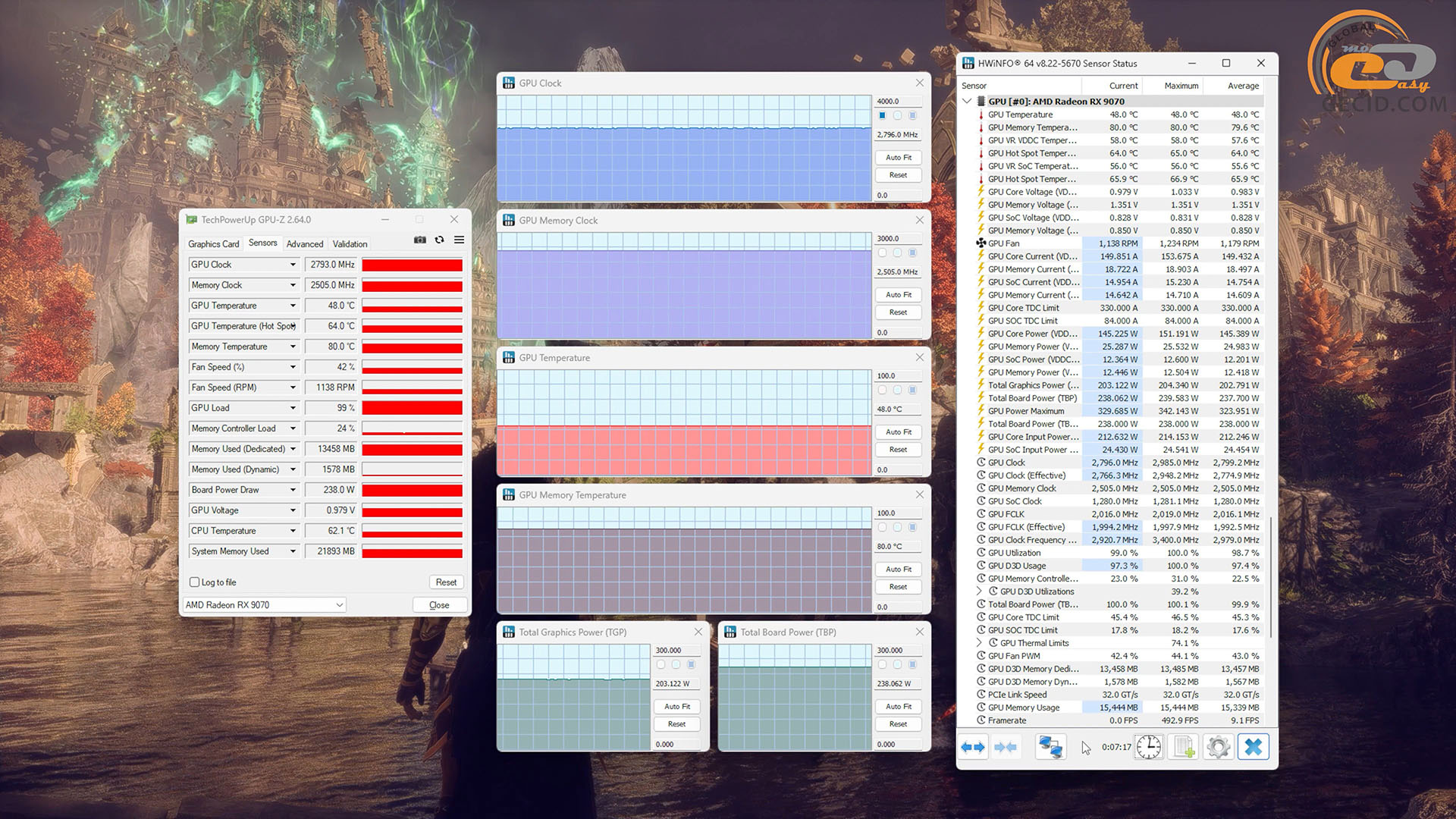Open the Advanced tab

[x=305, y=244]
